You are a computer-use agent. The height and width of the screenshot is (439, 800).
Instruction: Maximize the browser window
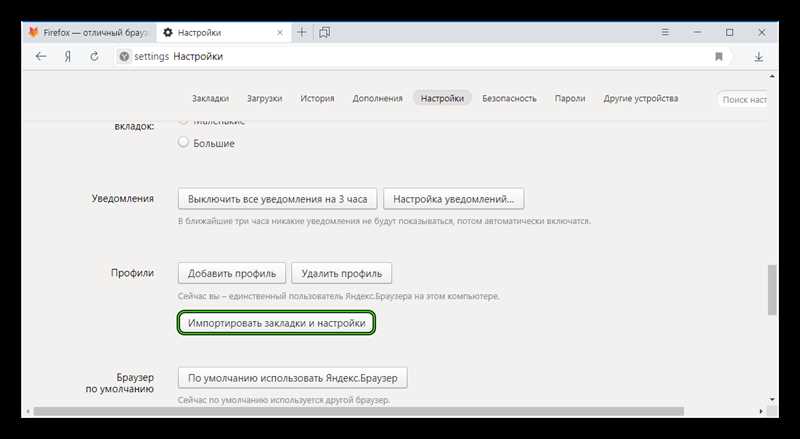pos(730,32)
